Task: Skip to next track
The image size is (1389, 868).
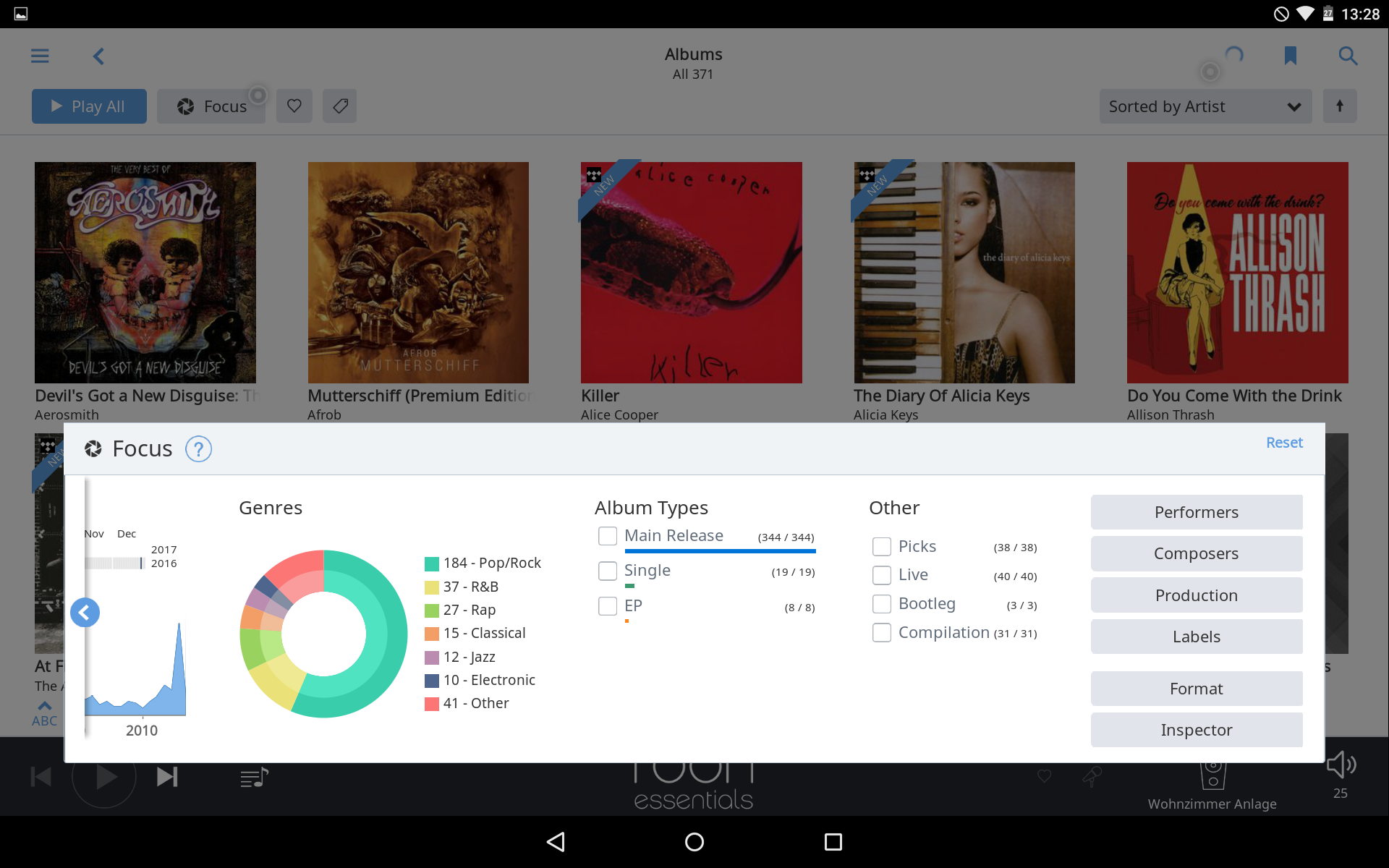Action: pos(167,777)
